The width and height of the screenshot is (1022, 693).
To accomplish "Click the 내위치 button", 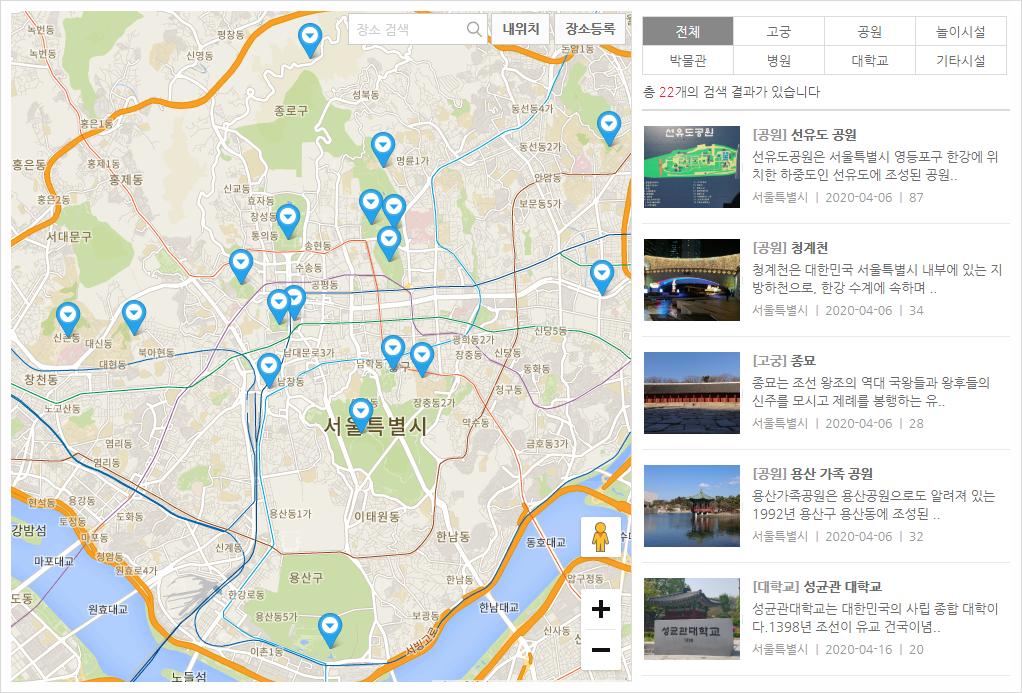I will click(x=520, y=29).
